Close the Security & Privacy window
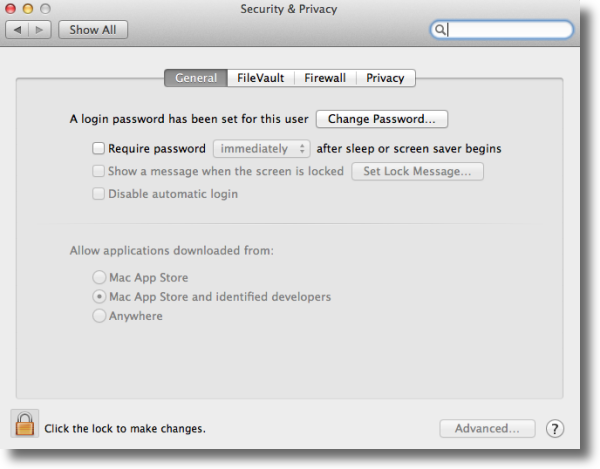The width and height of the screenshot is (600, 469). [10, 8]
